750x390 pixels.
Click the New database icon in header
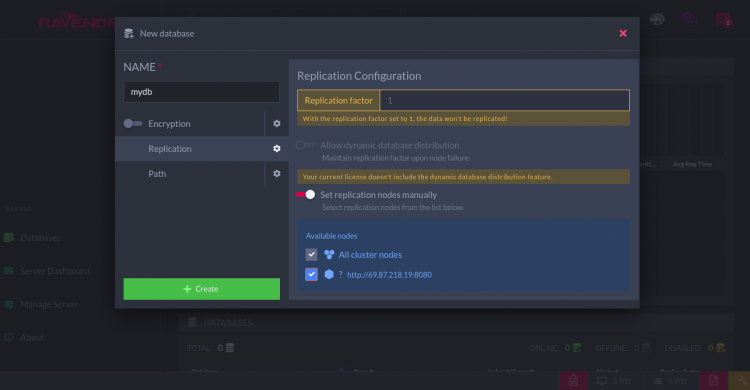(129, 33)
